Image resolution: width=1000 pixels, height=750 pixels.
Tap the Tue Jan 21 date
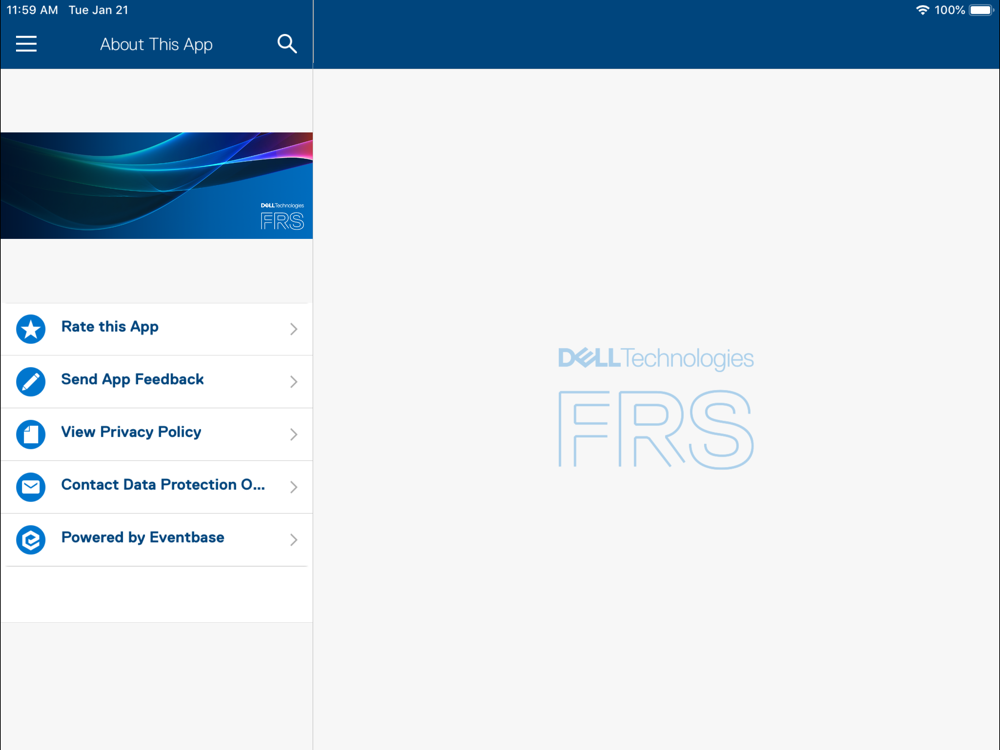(x=98, y=10)
